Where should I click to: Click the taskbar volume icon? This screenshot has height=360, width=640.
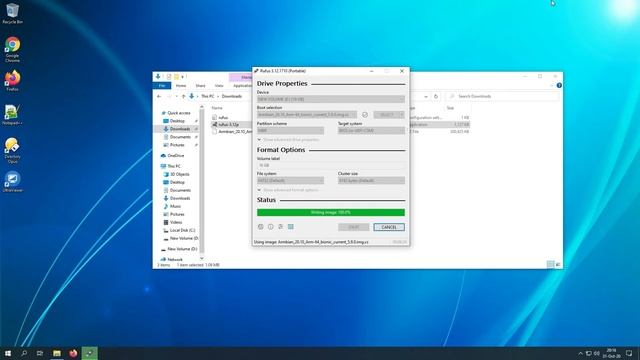597,353
